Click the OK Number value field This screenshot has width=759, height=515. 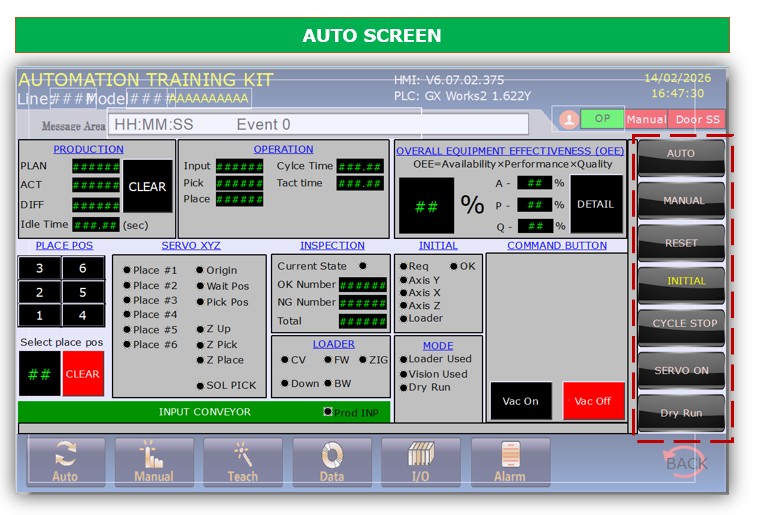click(363, 285)
